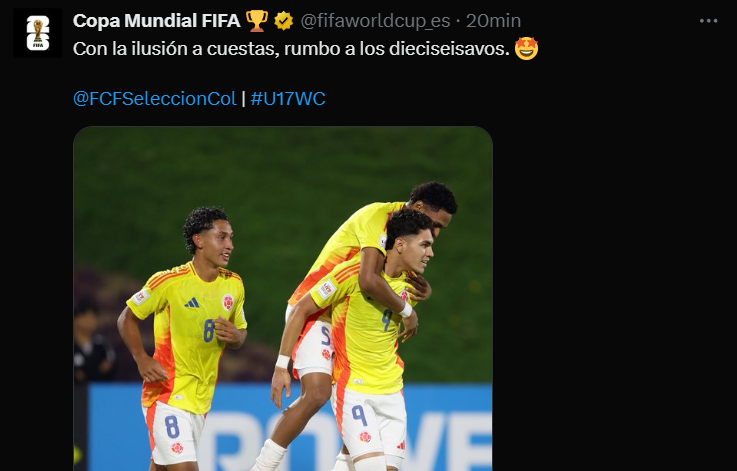
Task: Click the number 8 on white shorts
Action: coord(172,427)
